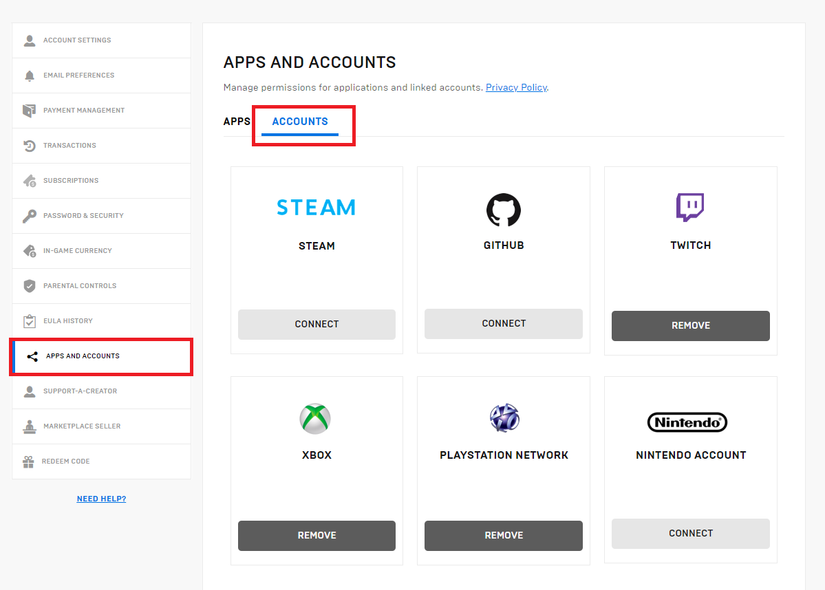Open the Privacy Policy link

pos(516,87)
